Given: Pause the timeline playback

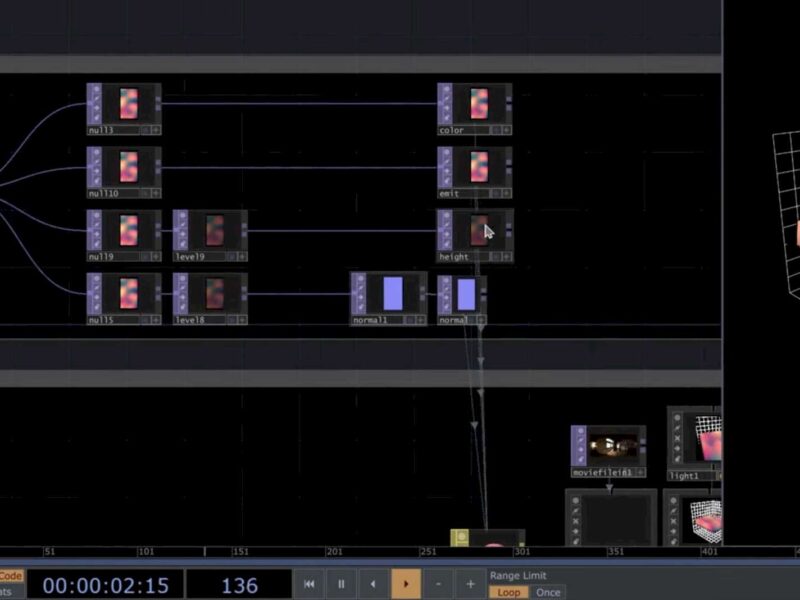Looking at the screenshot, I should pos(341,584).
